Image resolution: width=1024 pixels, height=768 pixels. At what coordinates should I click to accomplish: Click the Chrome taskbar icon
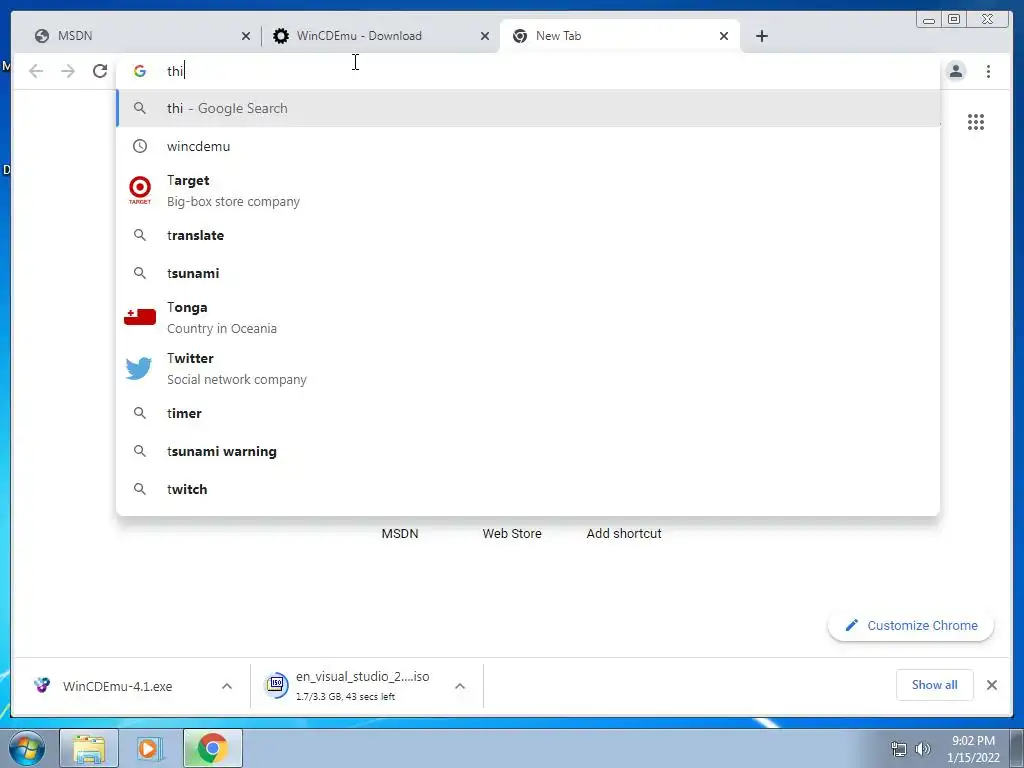(213, 748)
